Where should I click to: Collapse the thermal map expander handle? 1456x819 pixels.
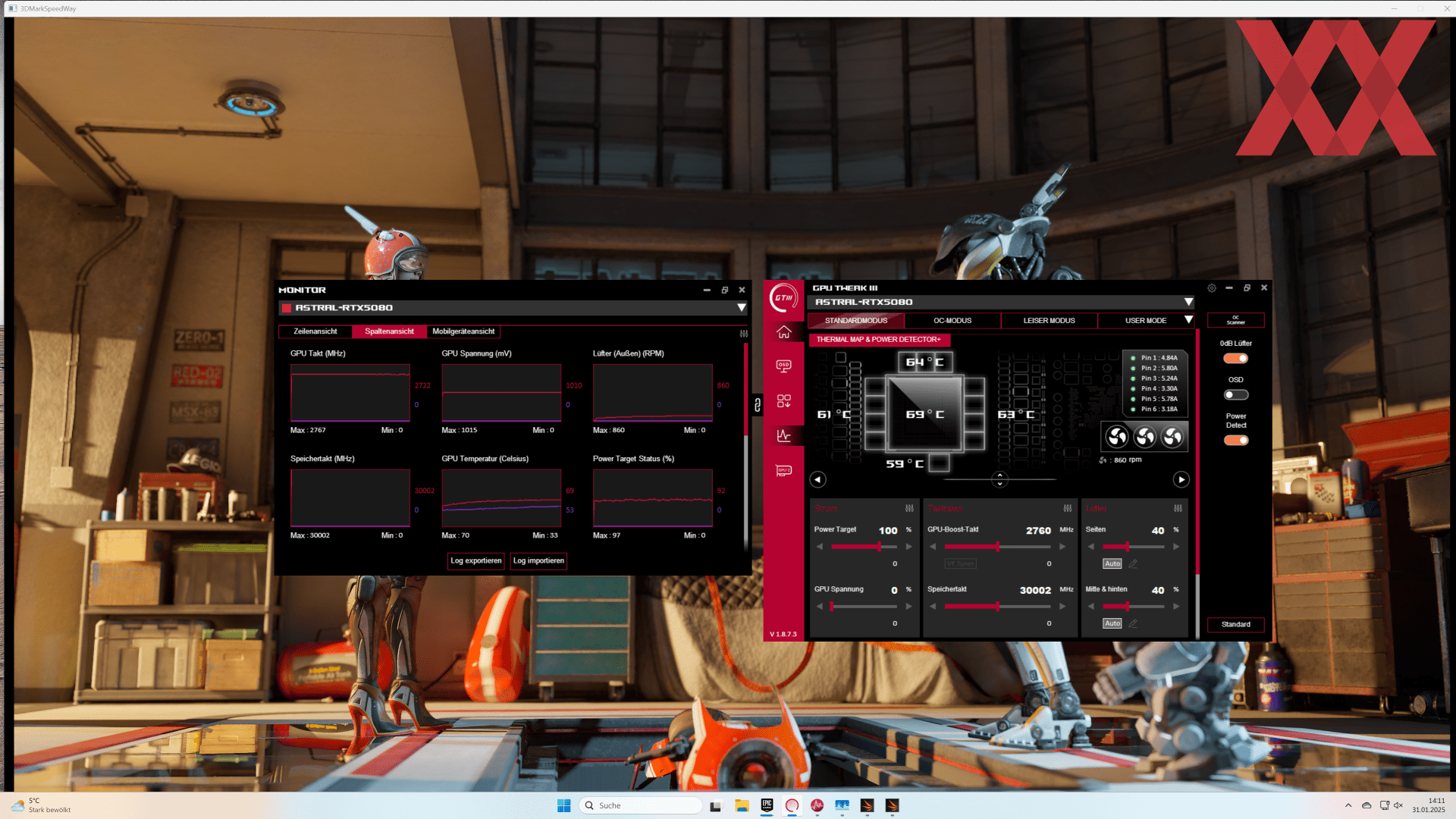tap(999, 479)
